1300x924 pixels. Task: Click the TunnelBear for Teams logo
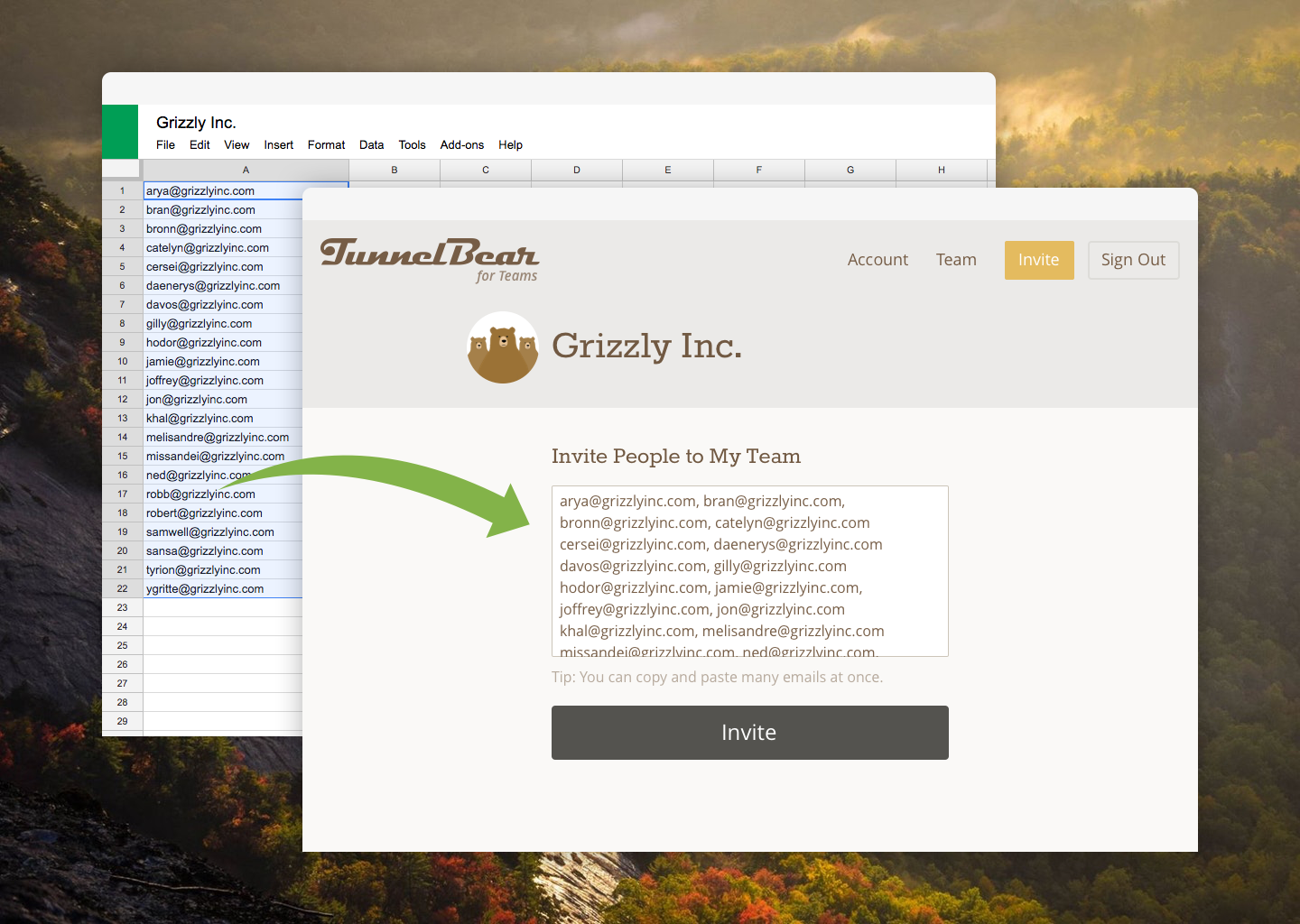[x=430, y=259]
